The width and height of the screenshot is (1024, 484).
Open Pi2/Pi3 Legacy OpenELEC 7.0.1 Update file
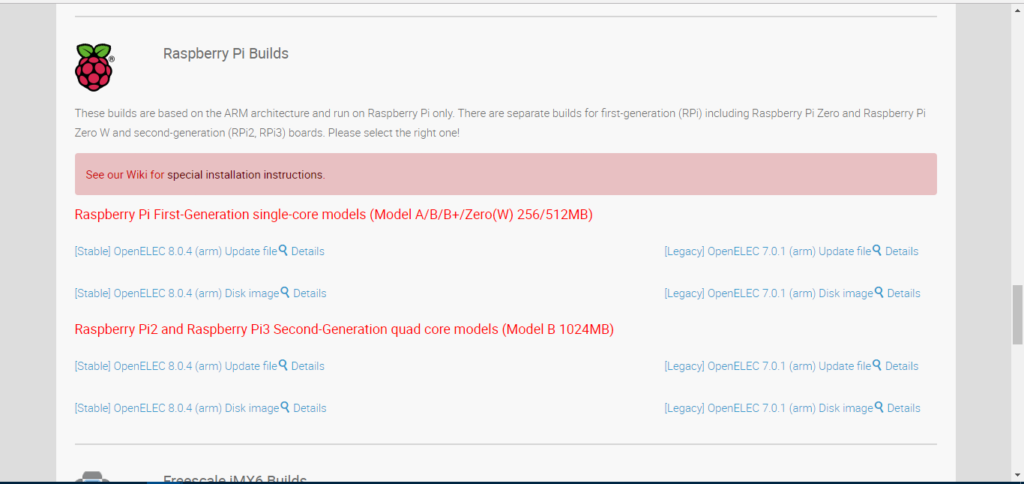pyautogui.click(x=767, y=367)
